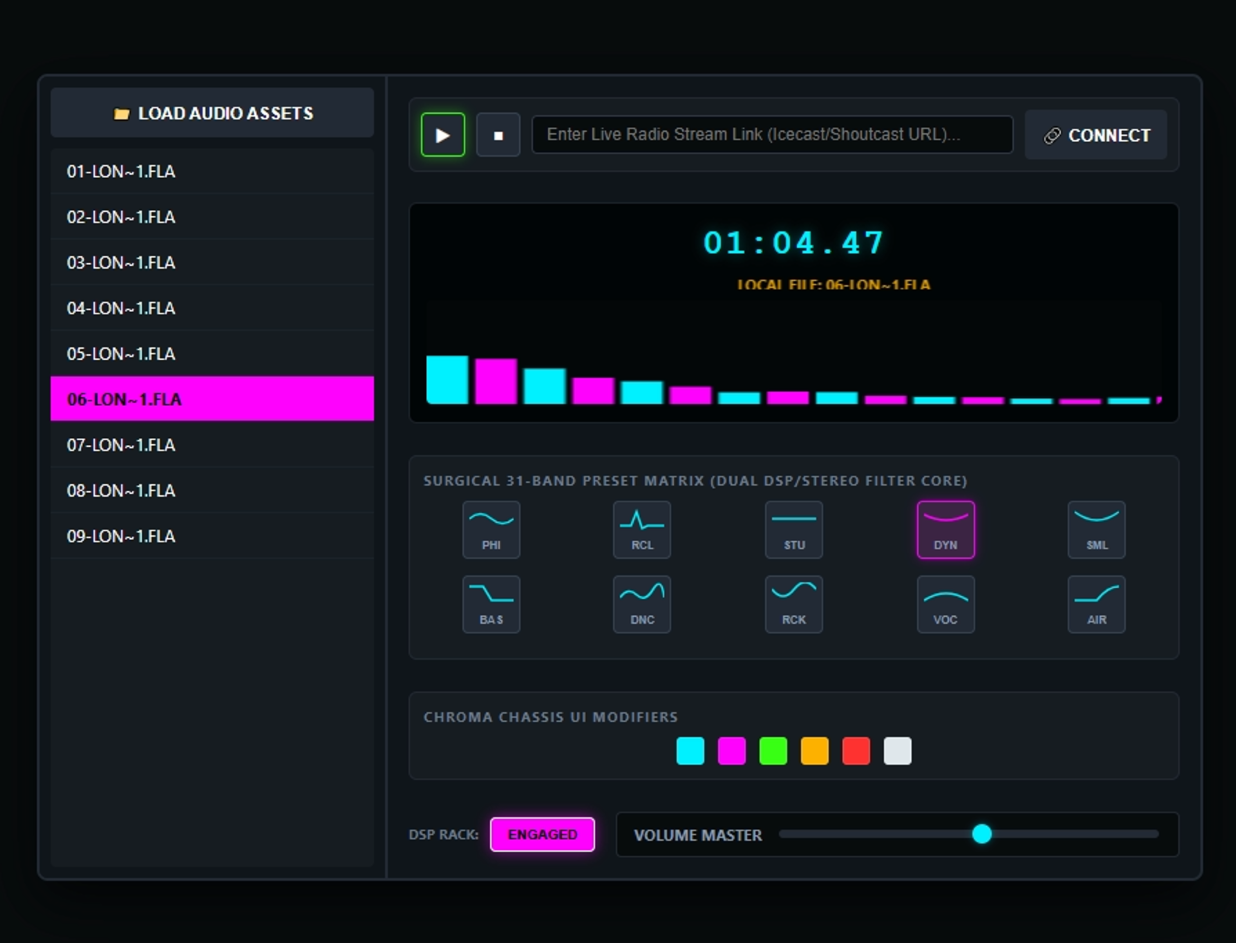Select the BAS equalizer preset

491,604
